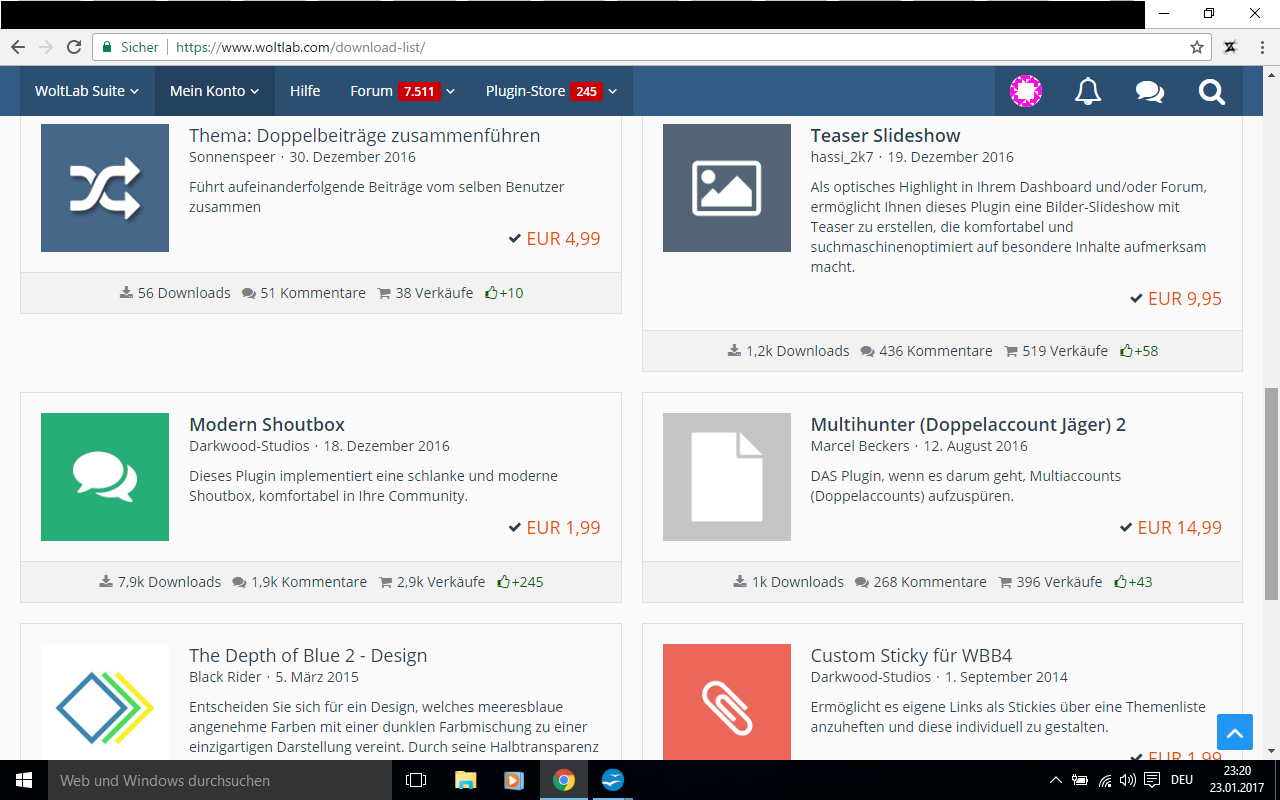Click the pink user avatar icon
This screenshot has height=800, width=1280.
pos(1025,91)
